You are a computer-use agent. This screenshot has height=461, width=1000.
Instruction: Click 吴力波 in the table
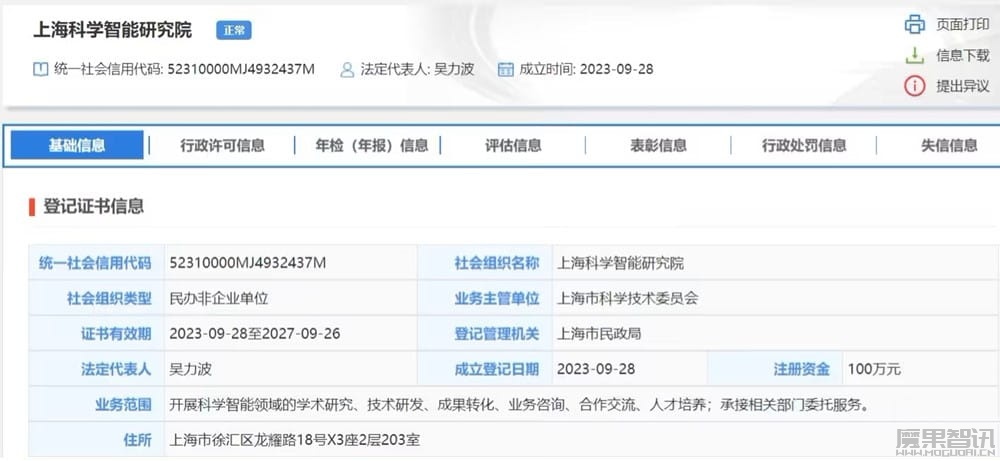(x=190, y=369)
